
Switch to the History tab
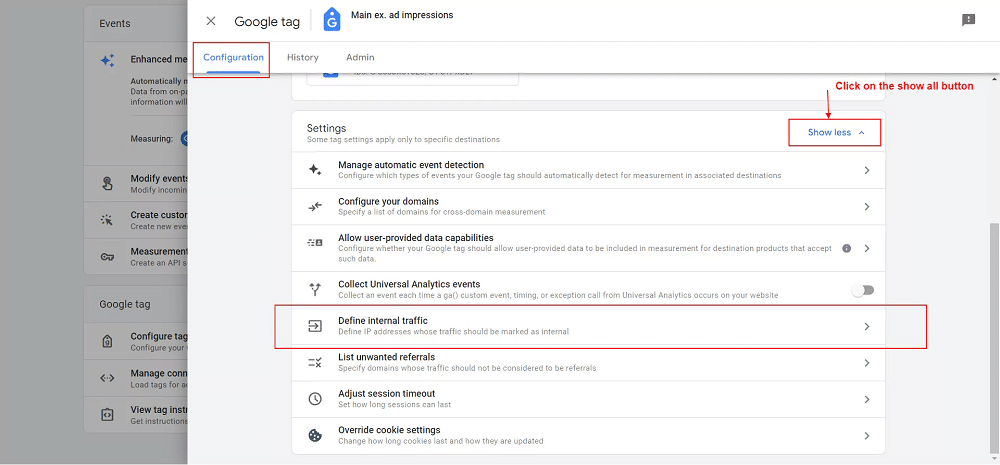tap(303, 58)
